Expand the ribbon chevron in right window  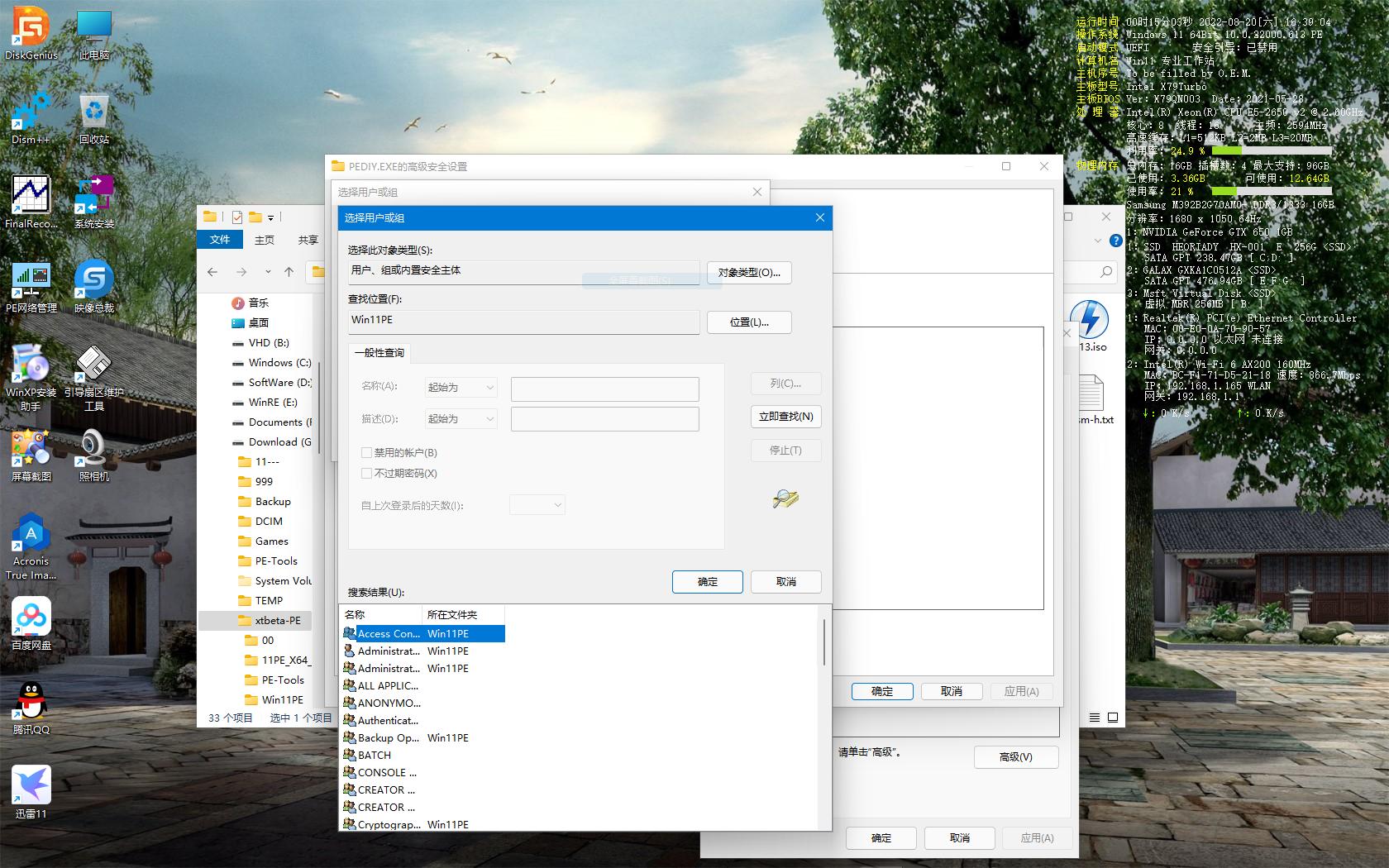point(1098,241)
